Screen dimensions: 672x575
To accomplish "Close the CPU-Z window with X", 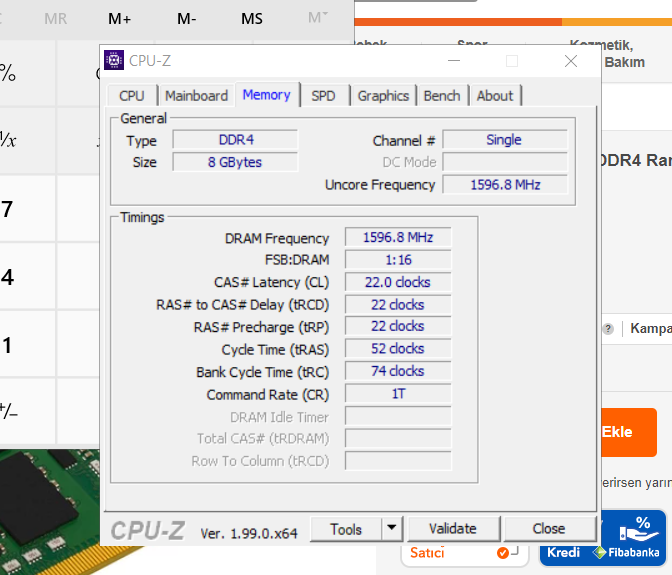I will point(570,61).
